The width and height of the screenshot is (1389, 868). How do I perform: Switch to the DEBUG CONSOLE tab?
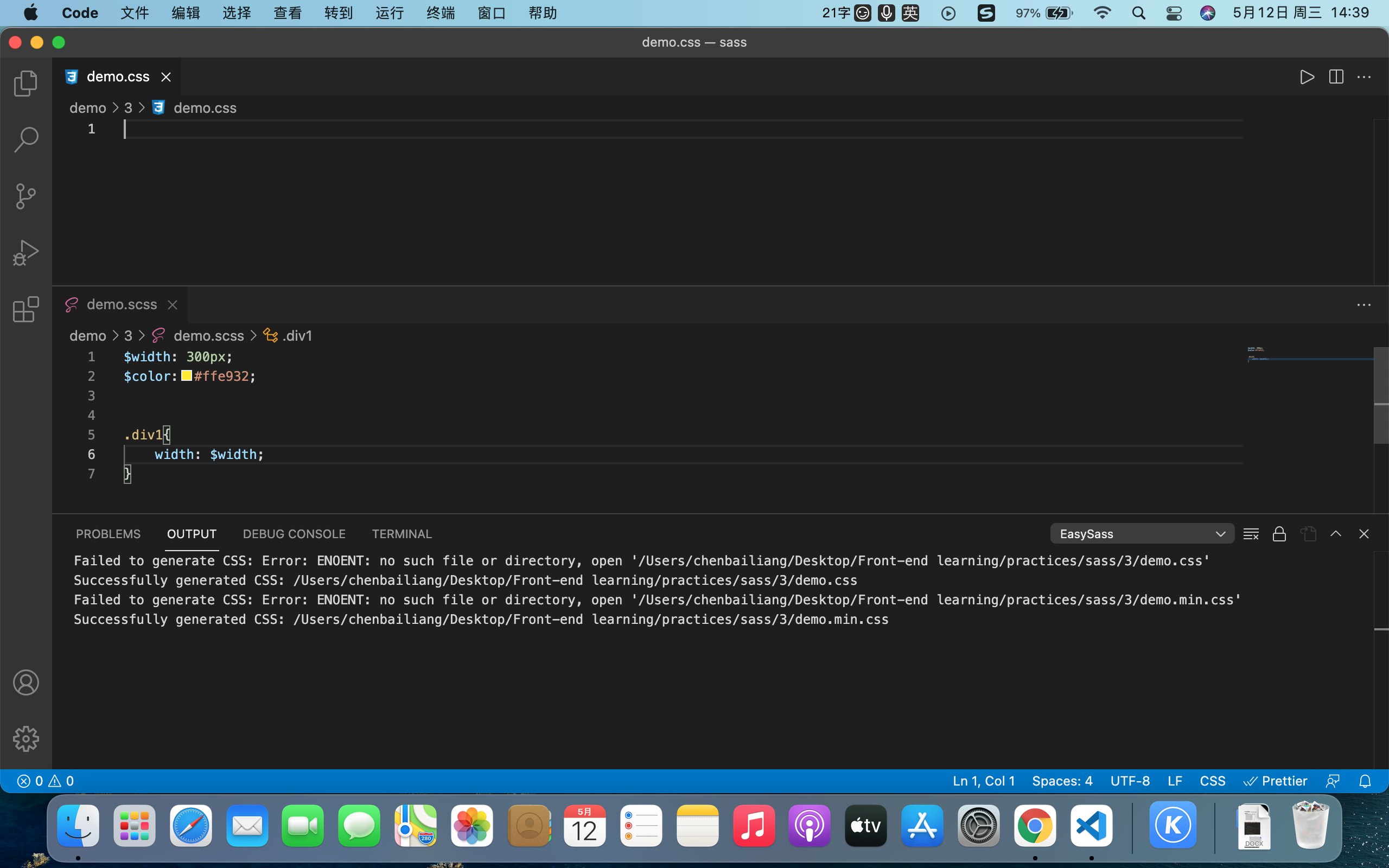(294, 534)
